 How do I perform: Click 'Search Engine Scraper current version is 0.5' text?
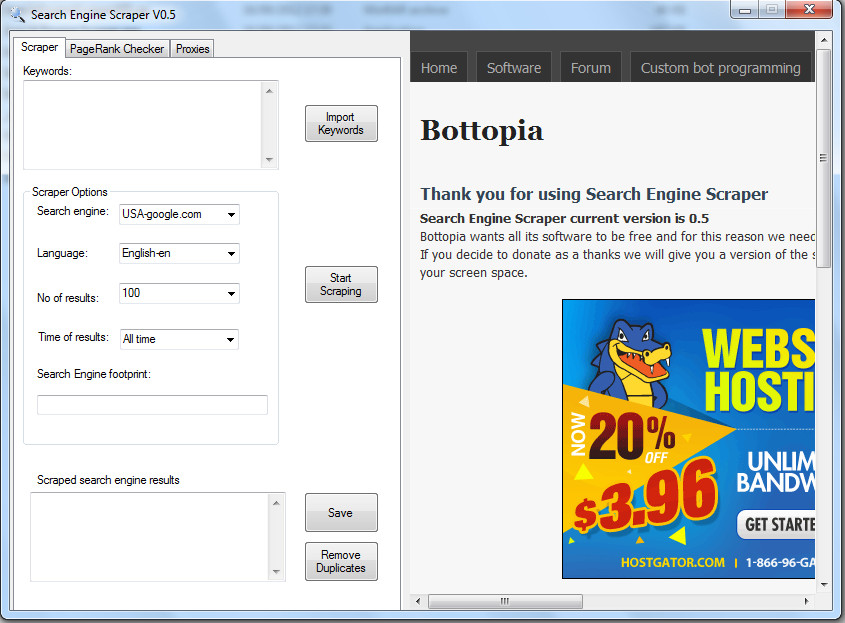(564, 218)
